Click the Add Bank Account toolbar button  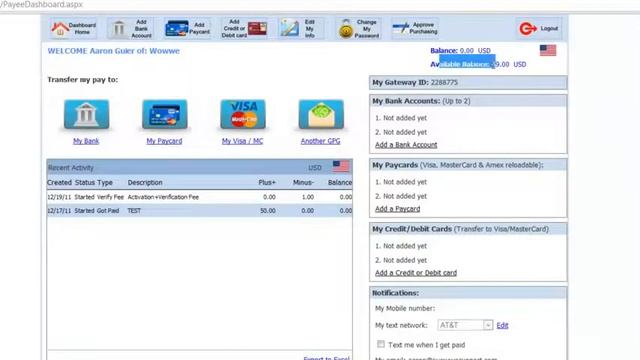[x=131, y=29]
